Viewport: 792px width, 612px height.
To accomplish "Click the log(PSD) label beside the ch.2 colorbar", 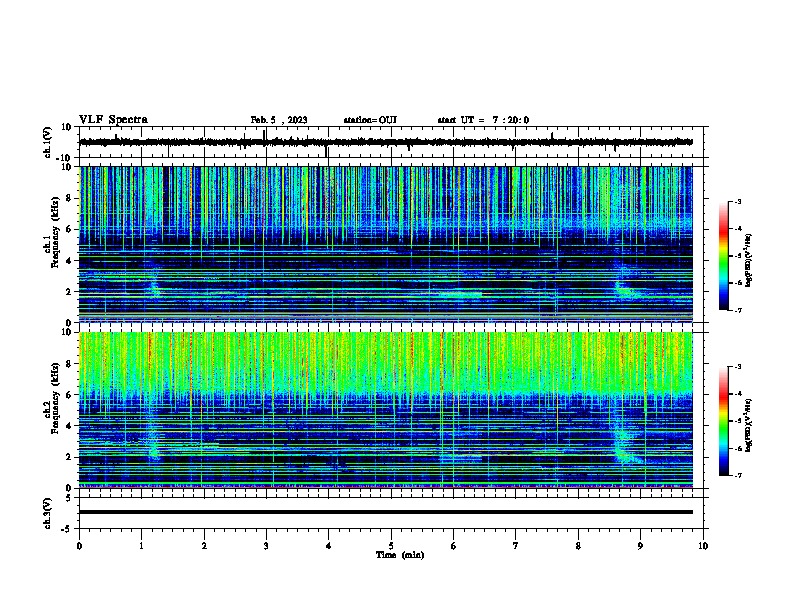I will pos(749,425).
